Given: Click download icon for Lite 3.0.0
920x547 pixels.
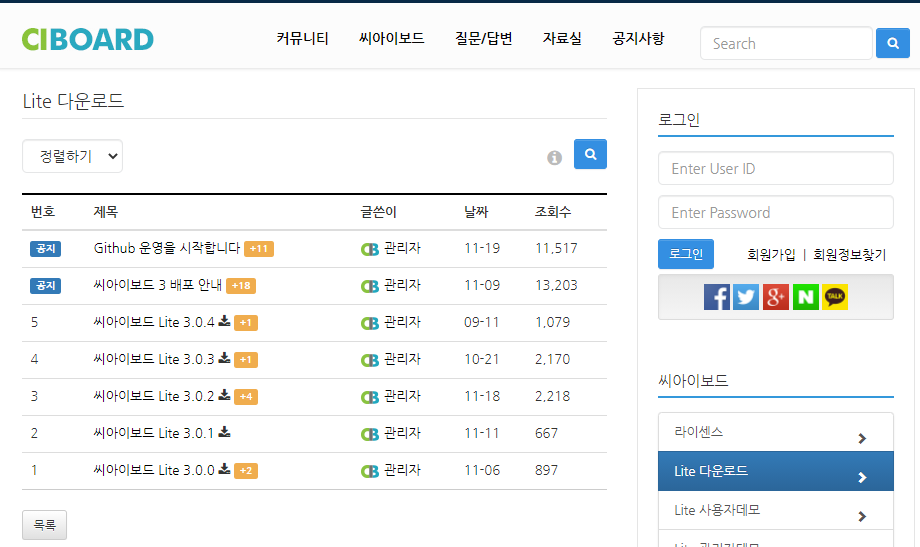Looking at the screenshot, I should 224,469.
